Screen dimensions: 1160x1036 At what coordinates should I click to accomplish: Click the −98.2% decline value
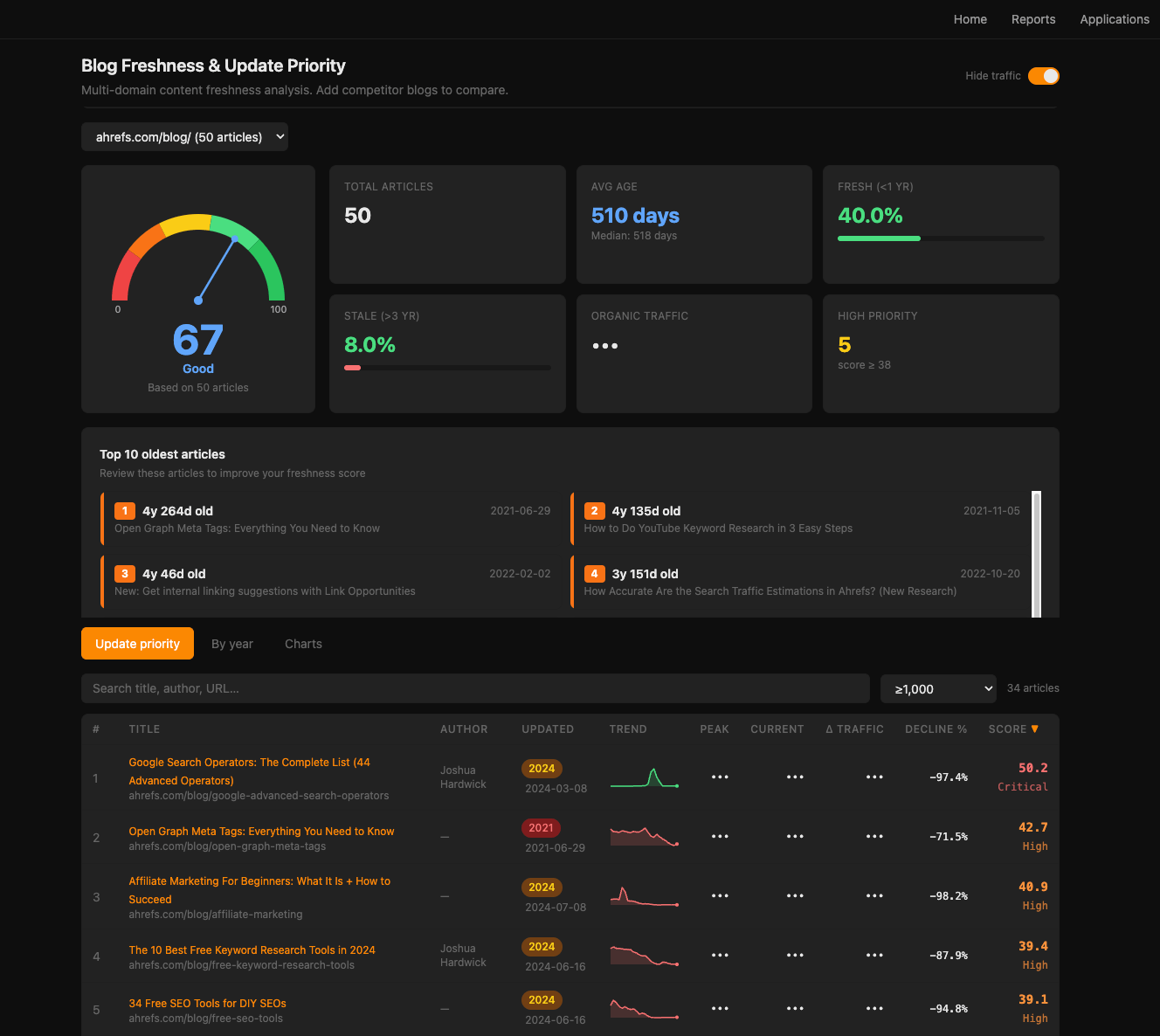pyautogui.click(x=949, y=896)
